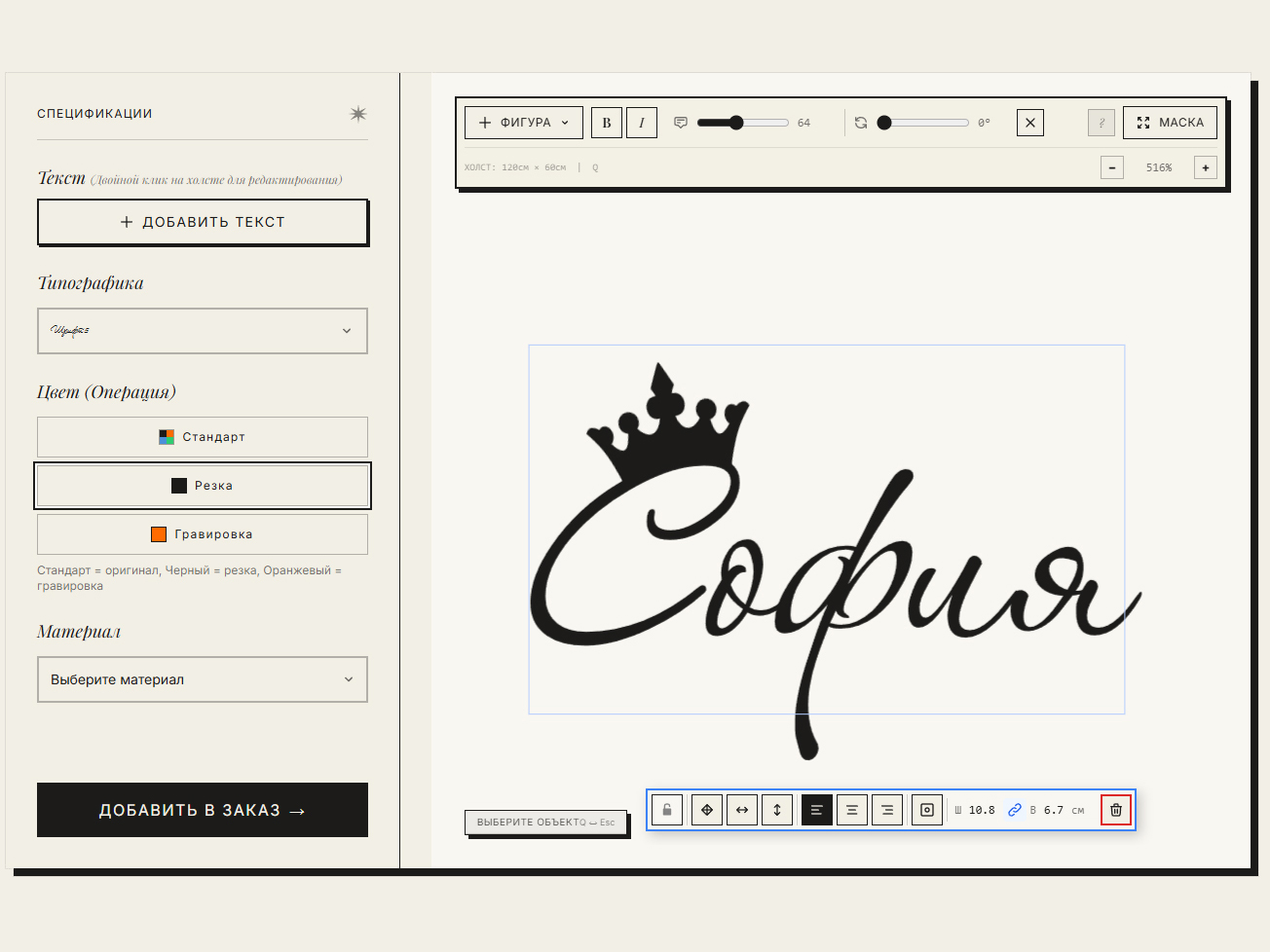The image size is (1270, 952).
Task: Align text to the right
Action: [x=887, y=810]
